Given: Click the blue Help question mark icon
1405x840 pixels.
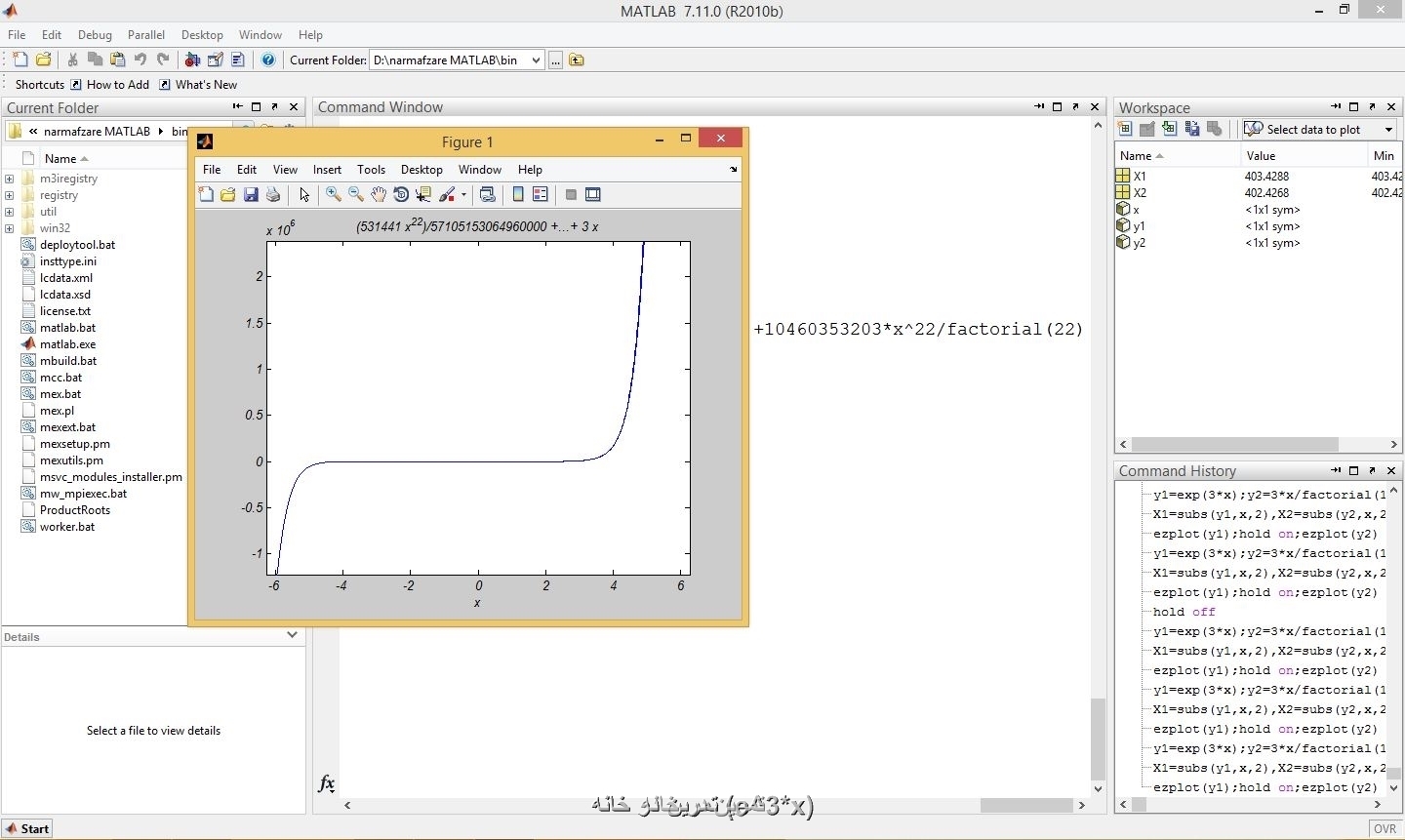Looking at the screenshot, I should tap(268, 60).
